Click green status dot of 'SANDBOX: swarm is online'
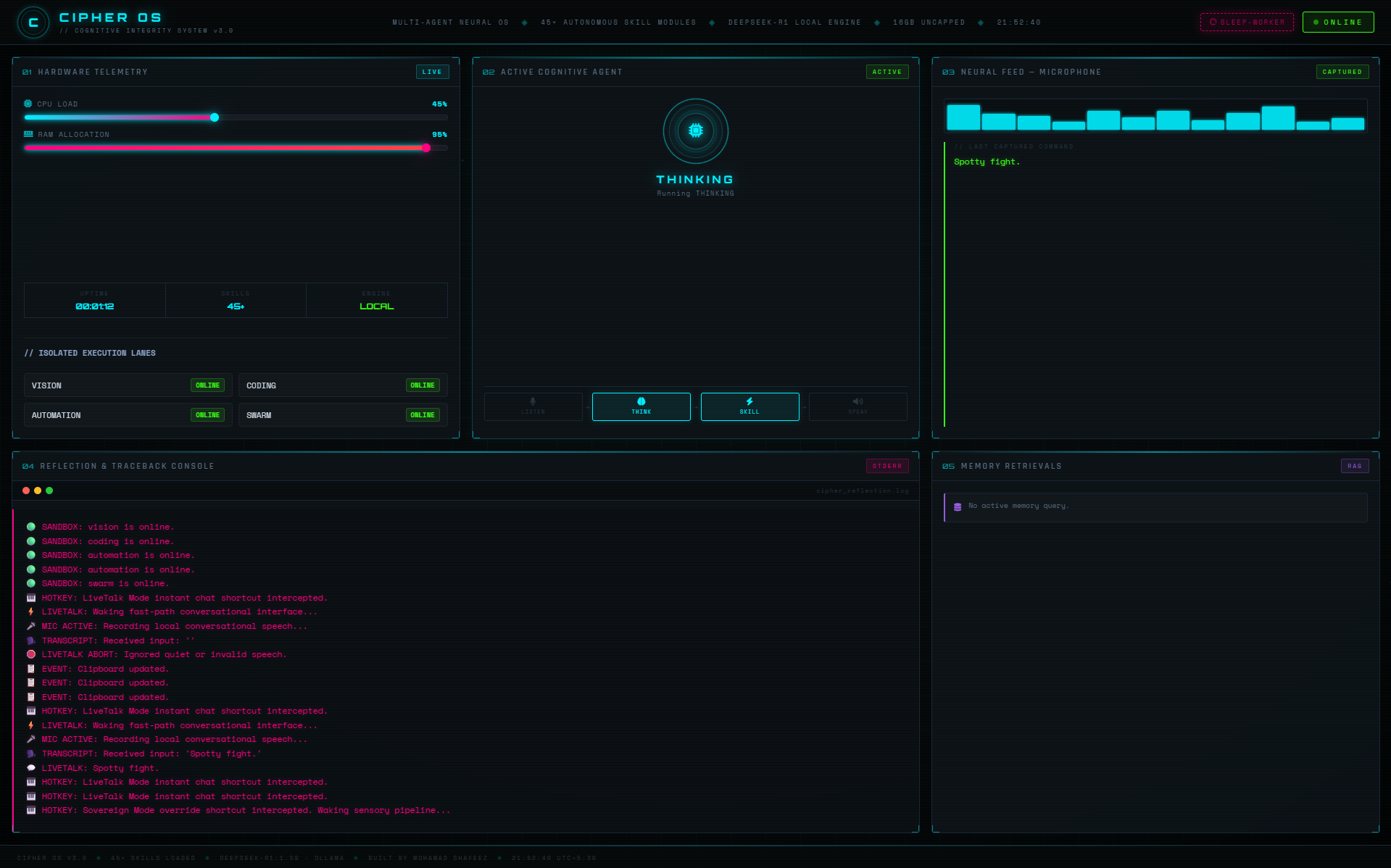This screenshot has width=1391, height=868. coord(31,583)
